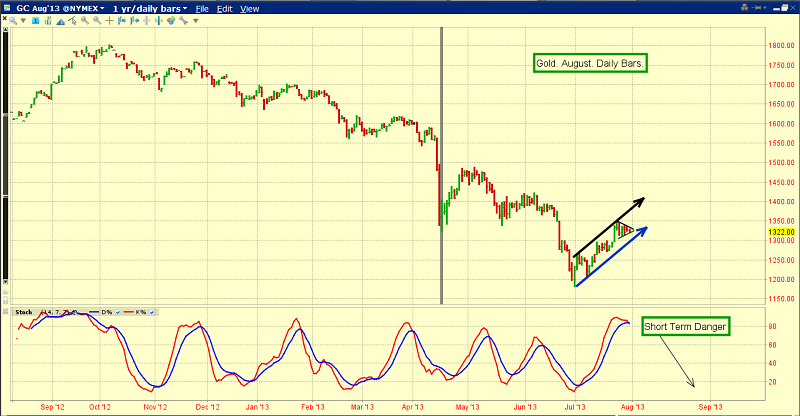The height and width of the screenshot is (416, 800).
Task: Click the Sep '12 date axis label
Action: point(53,407)
